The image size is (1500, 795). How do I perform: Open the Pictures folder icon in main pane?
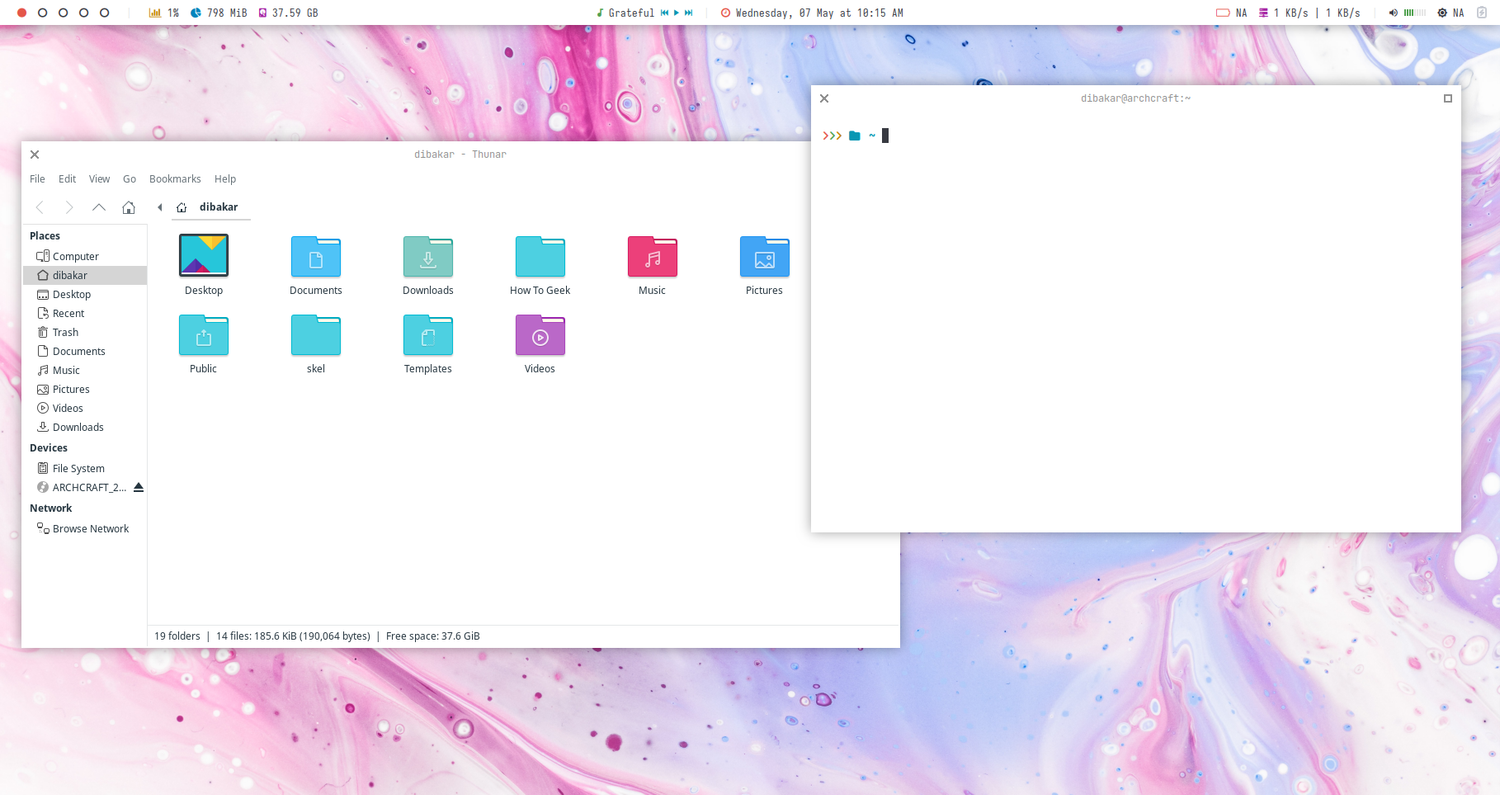point(764,256)
